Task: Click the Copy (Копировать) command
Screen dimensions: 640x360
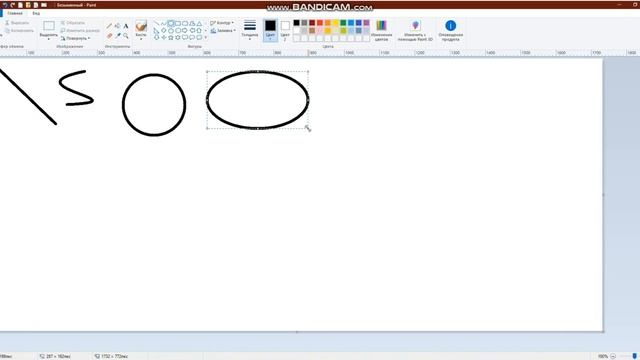Action: click(x=19, y=31)
